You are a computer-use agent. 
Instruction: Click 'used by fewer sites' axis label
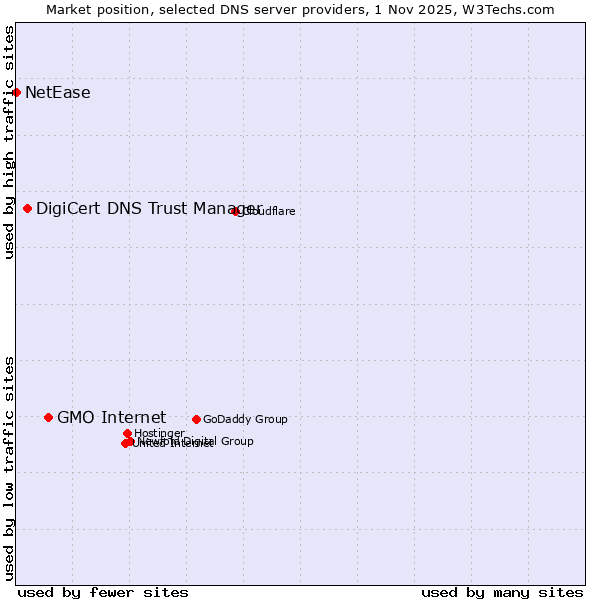[x=103, y=592]
